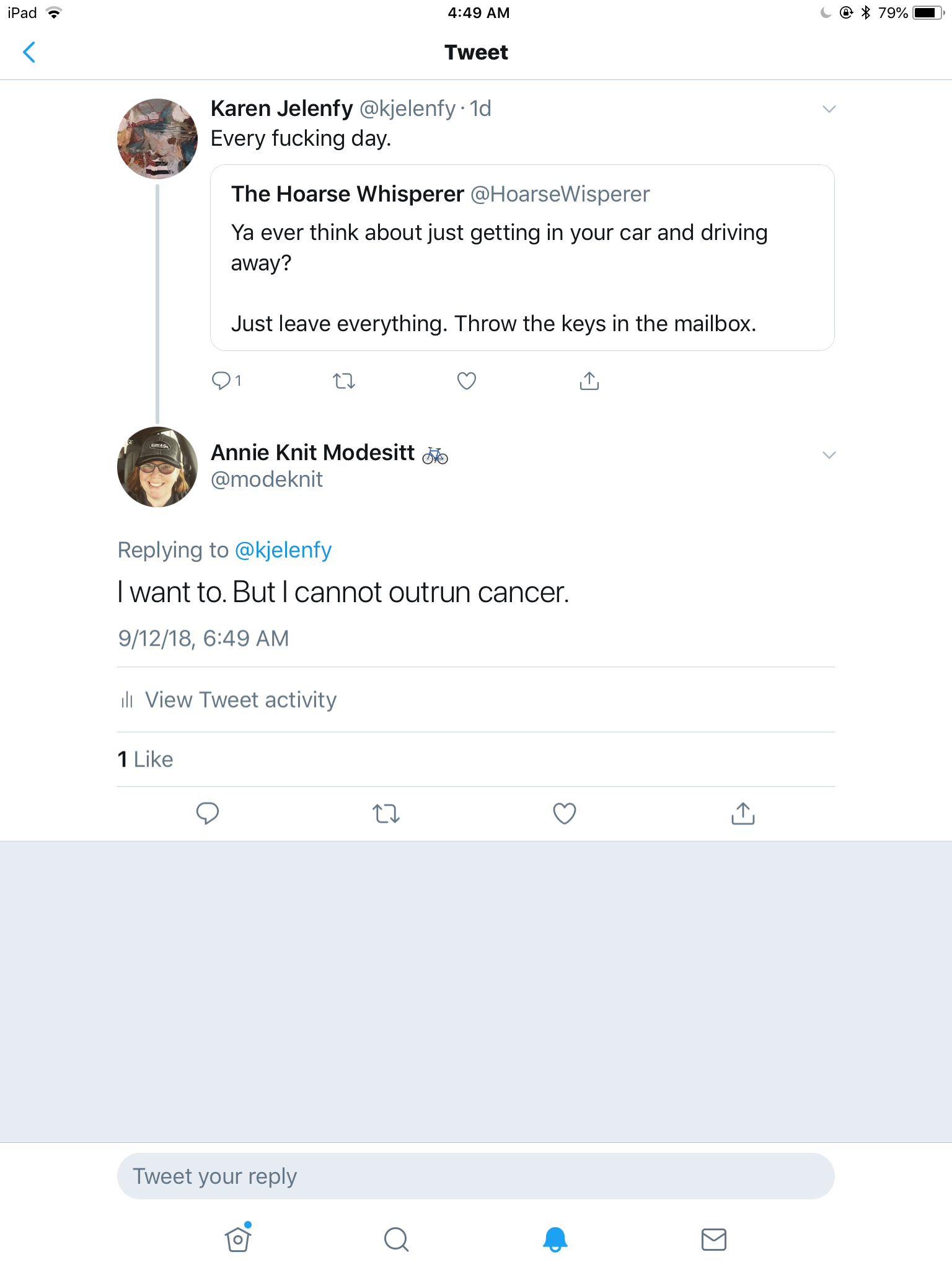Like Karen Jelenfy's quoted tweet
Screen dimensions: 952x1270
click(467, 380)
